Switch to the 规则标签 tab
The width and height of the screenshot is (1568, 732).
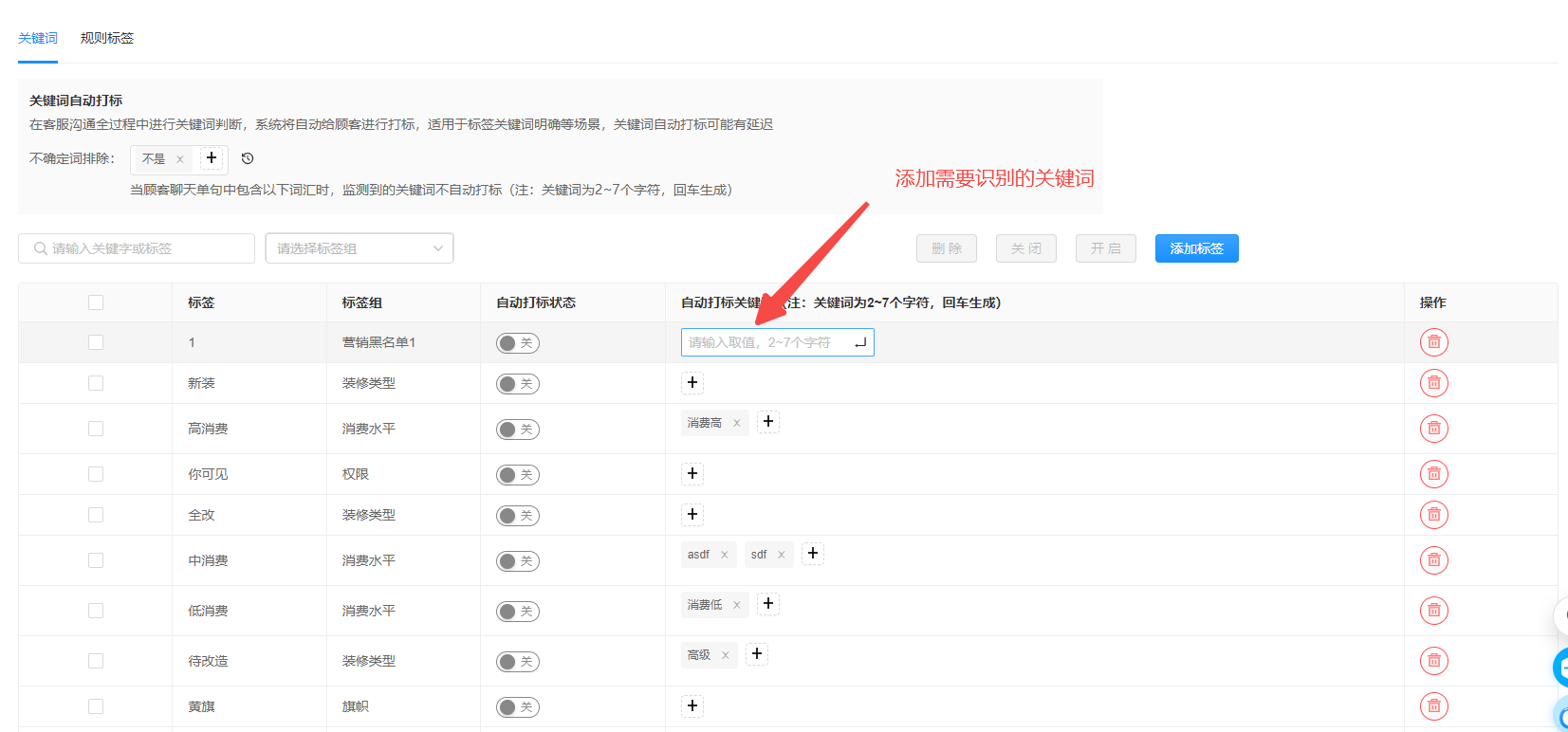(107, 38)
